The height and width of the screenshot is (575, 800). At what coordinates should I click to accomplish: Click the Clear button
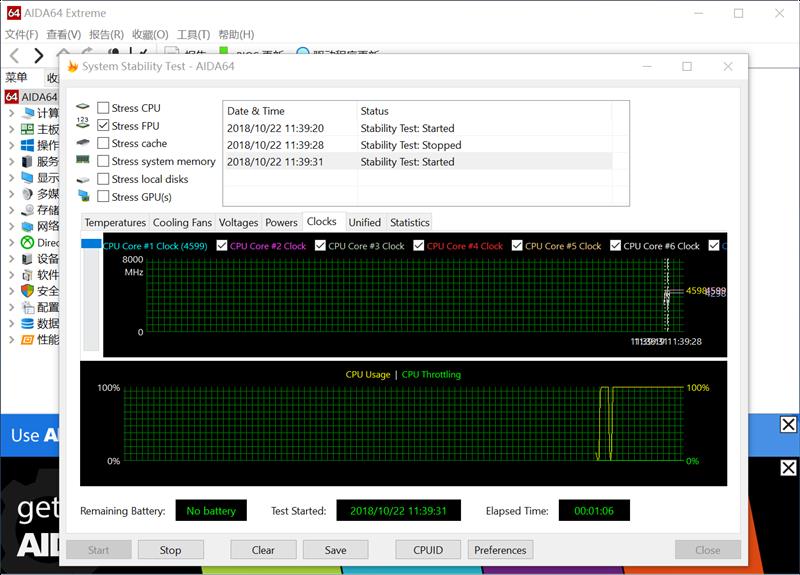[263, 550]
